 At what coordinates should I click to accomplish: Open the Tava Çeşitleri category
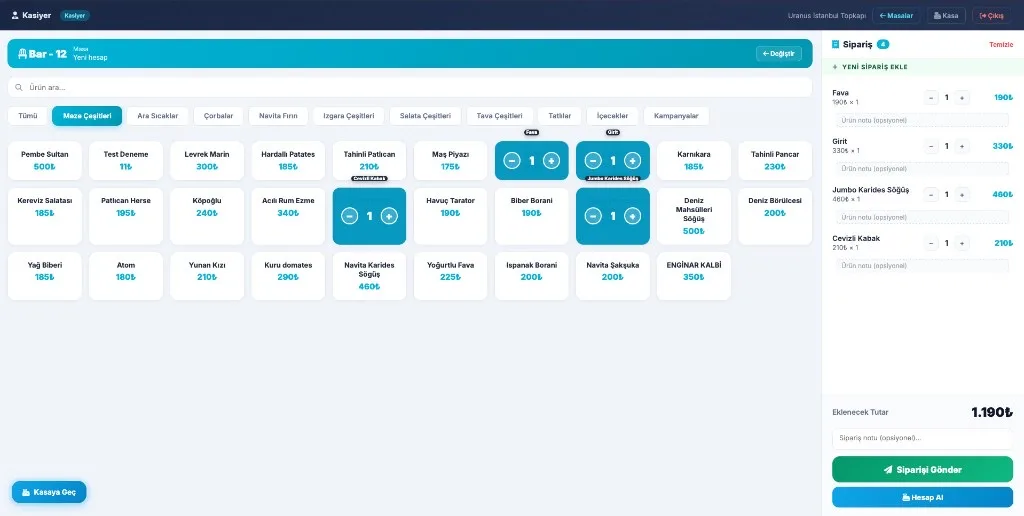coord(500,116)
